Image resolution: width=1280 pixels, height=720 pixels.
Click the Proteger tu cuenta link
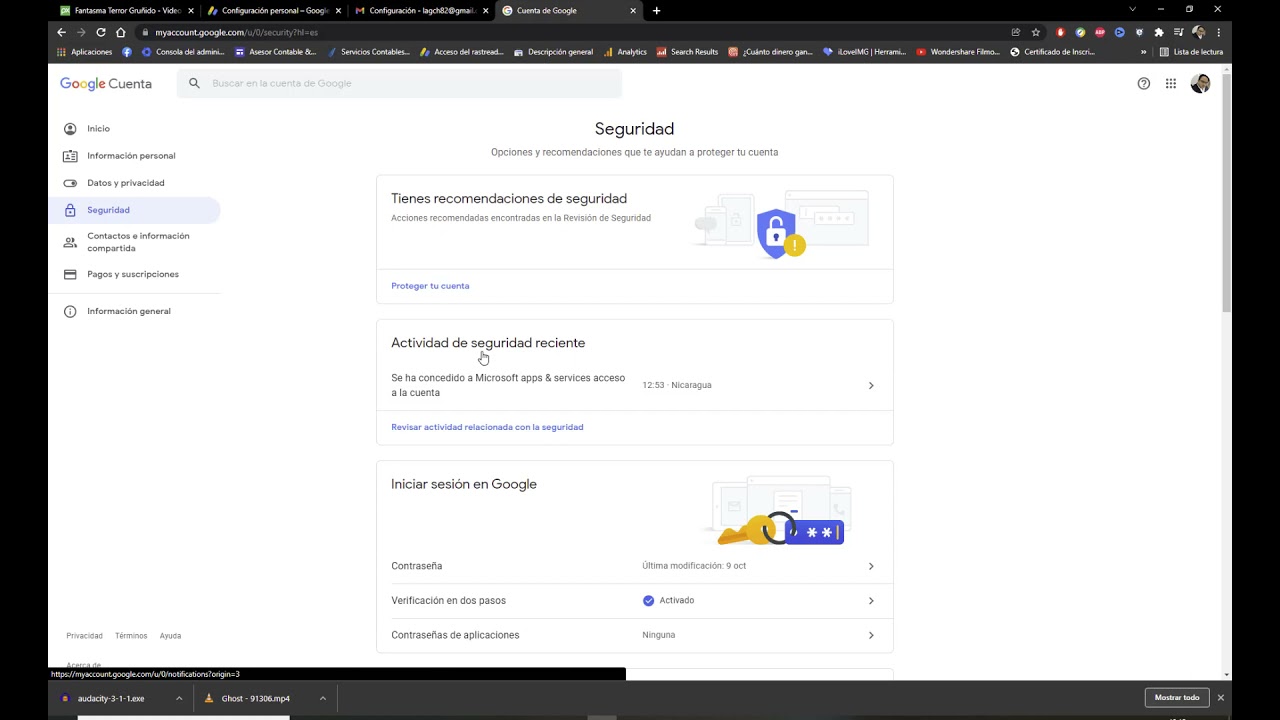tap(430, 286)
